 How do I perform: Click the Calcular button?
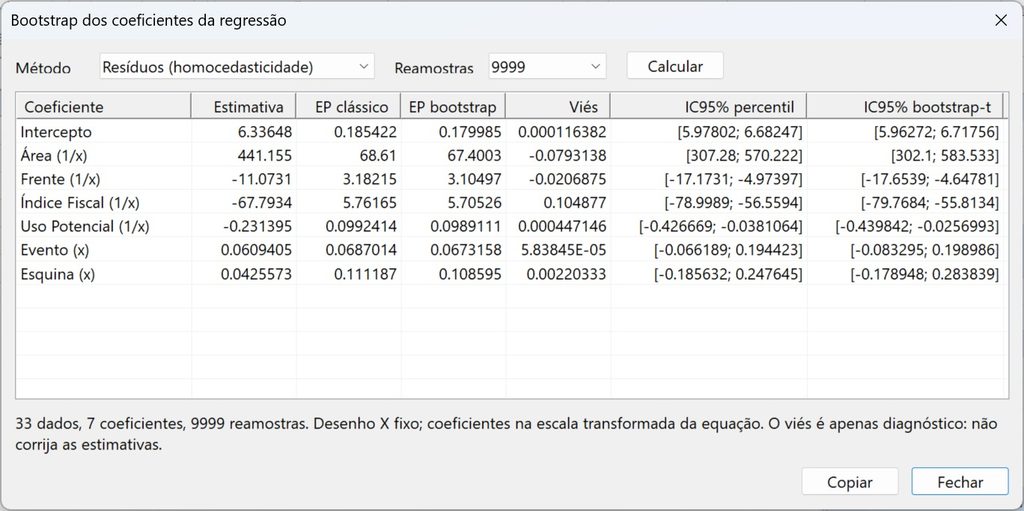point(675,66)
